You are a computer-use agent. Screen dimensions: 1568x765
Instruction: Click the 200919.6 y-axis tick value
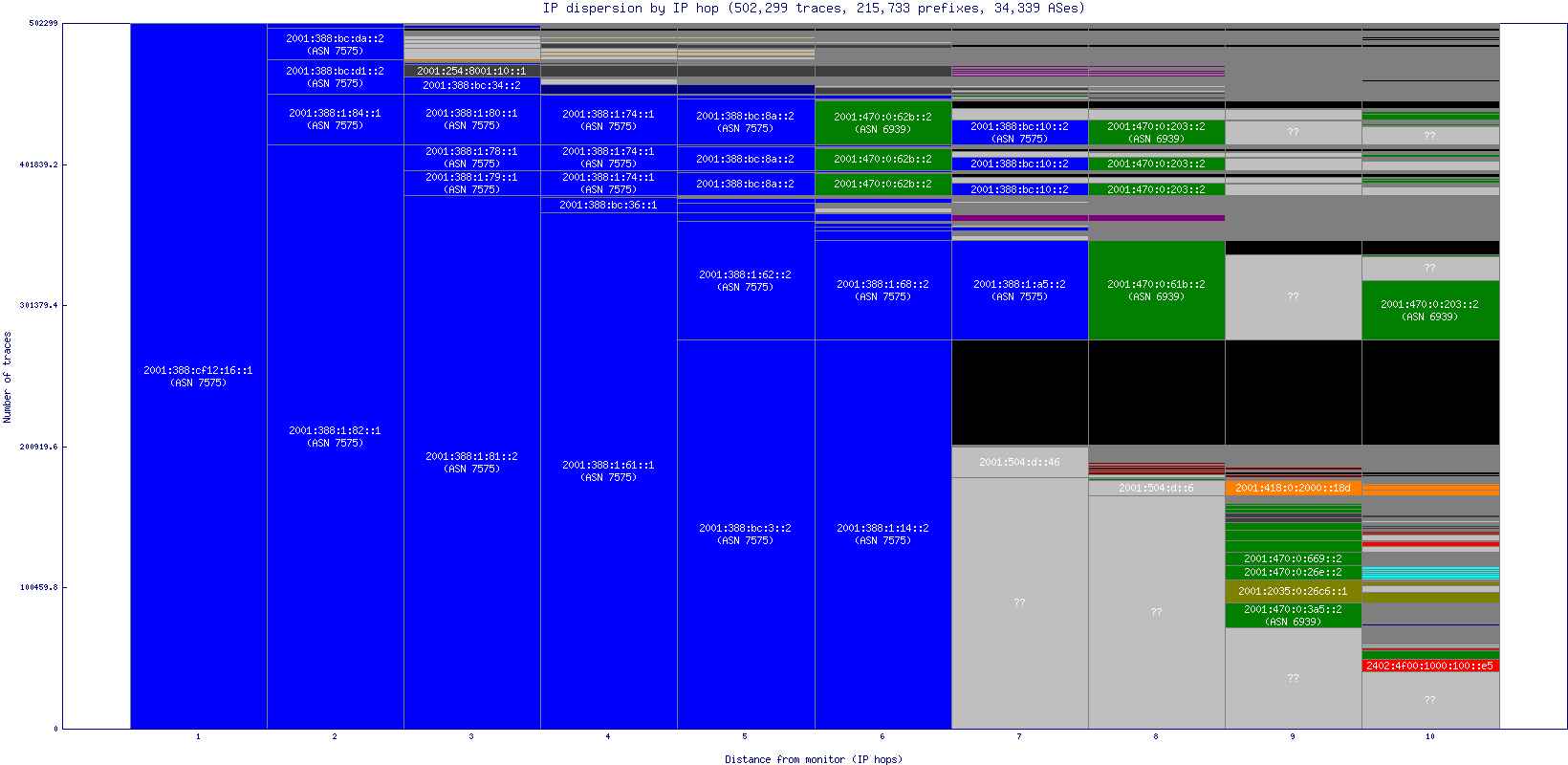38,447
